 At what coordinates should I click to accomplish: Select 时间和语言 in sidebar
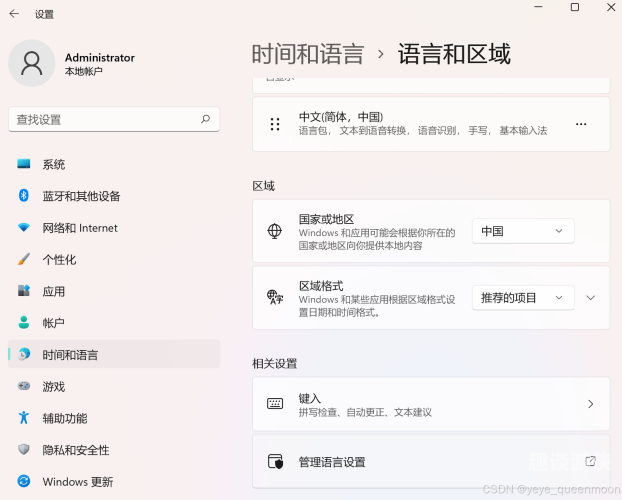pyautogui.click(x=114, y=354)
